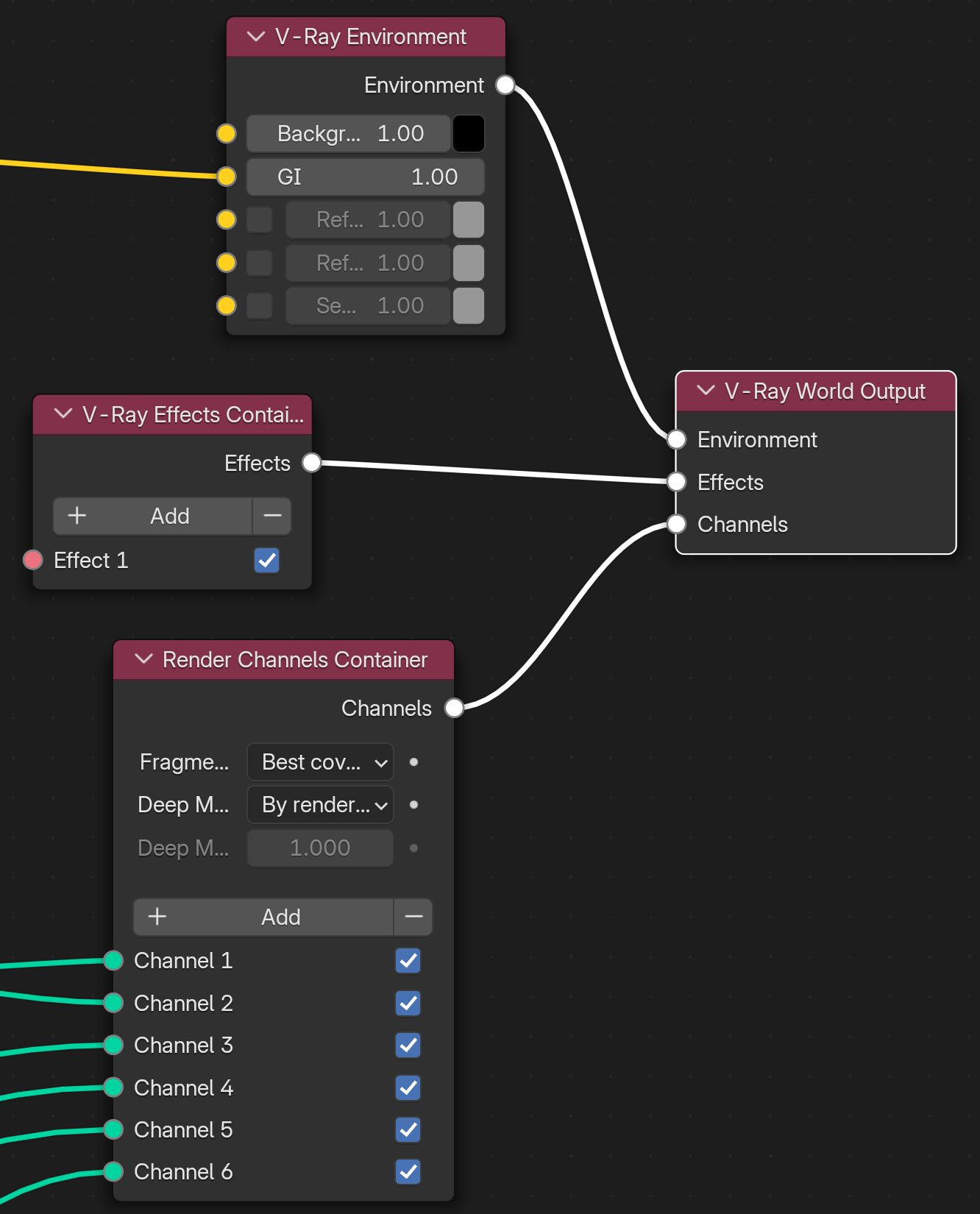This screenshot has width=980, height=1214.
Task: Click the GI yellow input socket
Action: pos(227,177)
